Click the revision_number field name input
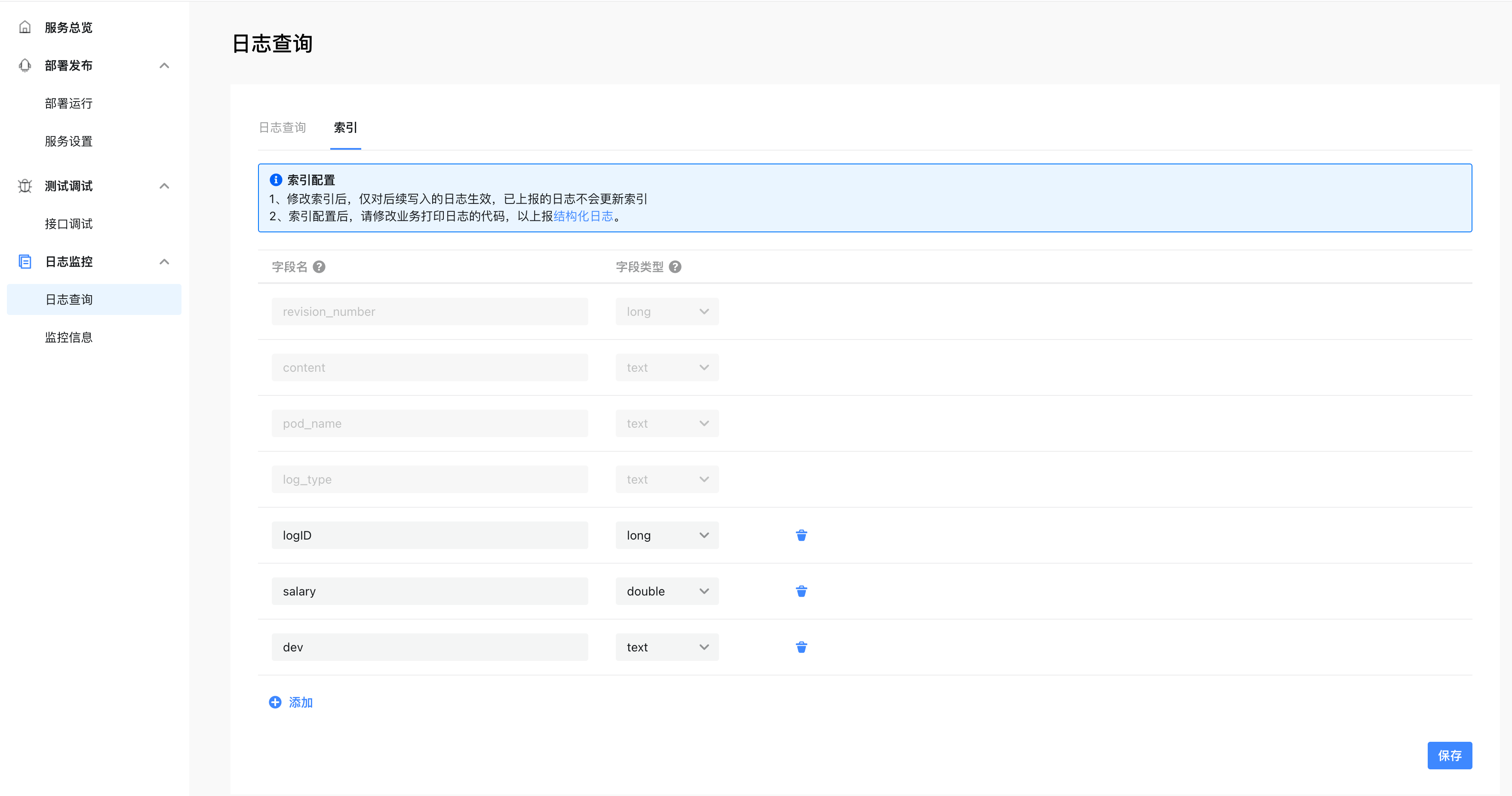Screen dimensions: 1512x796 coord(430,312)
